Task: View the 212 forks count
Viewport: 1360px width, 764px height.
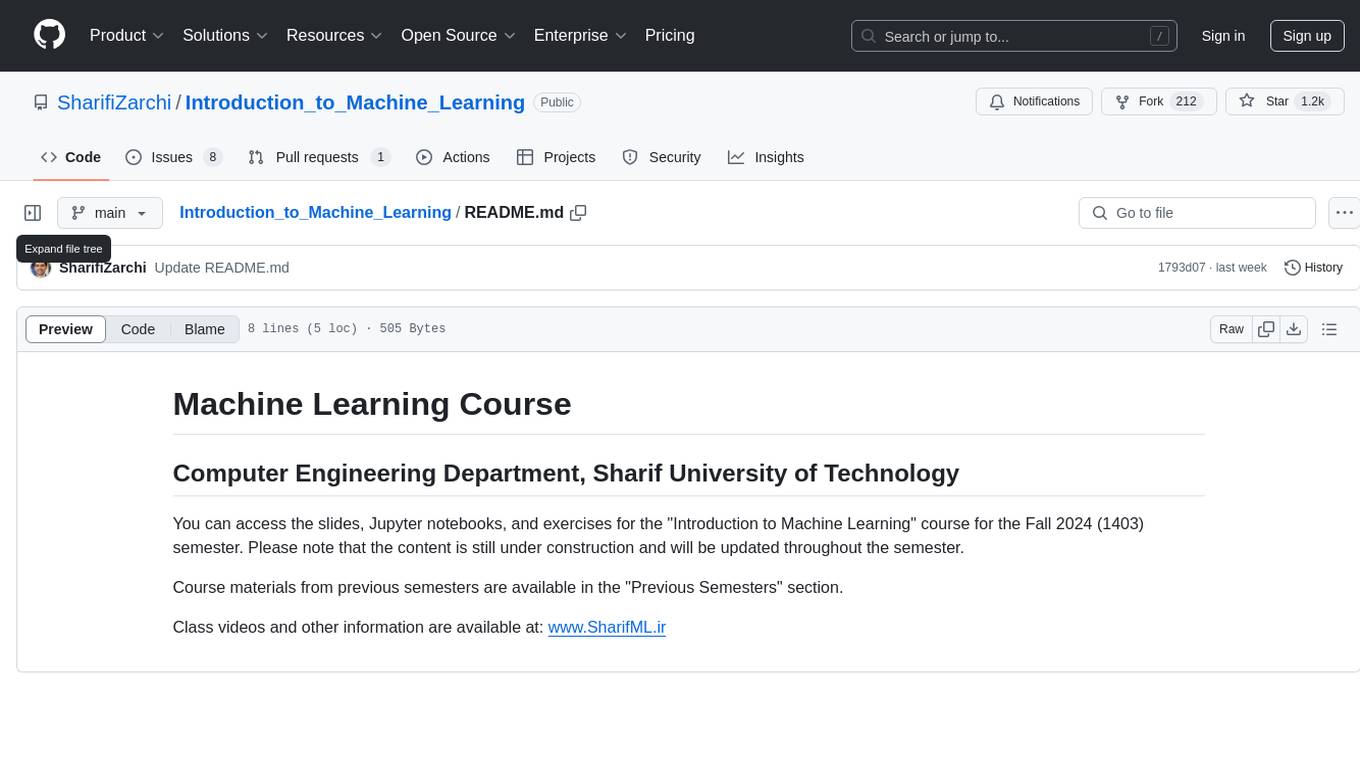Action: 1186,102
